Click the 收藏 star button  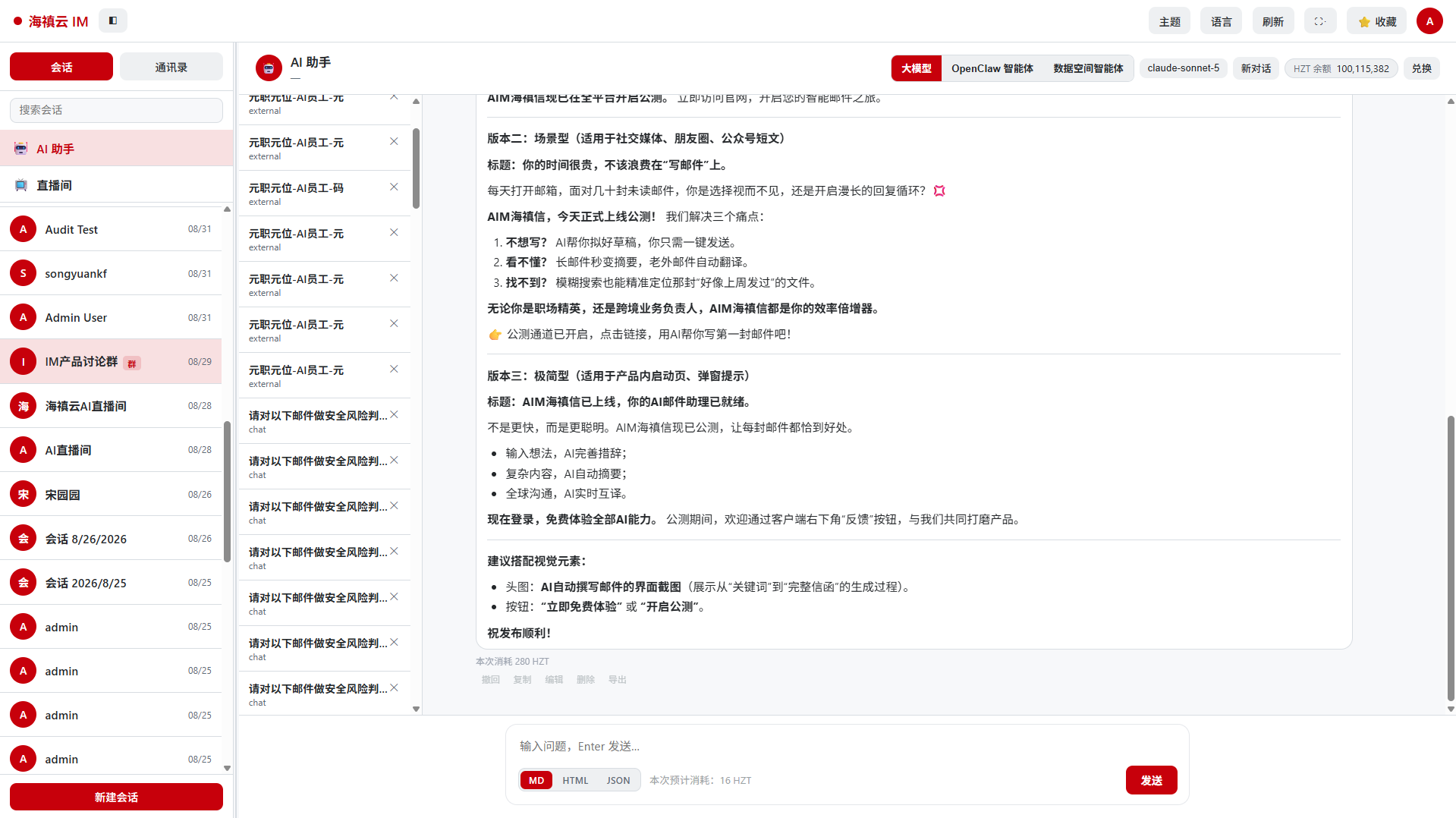pyautogui.click(x=1376, y=21)
